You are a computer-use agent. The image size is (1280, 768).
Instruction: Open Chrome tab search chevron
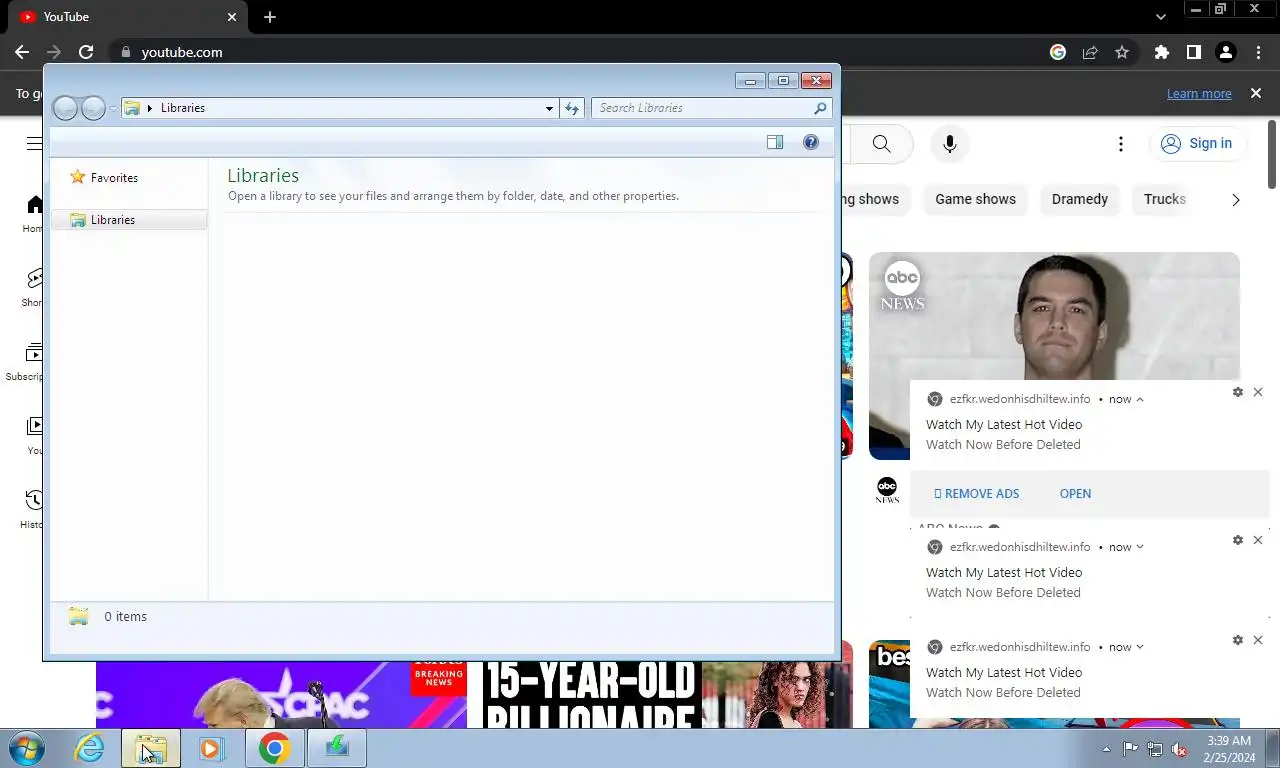[x=1160, y=17]
